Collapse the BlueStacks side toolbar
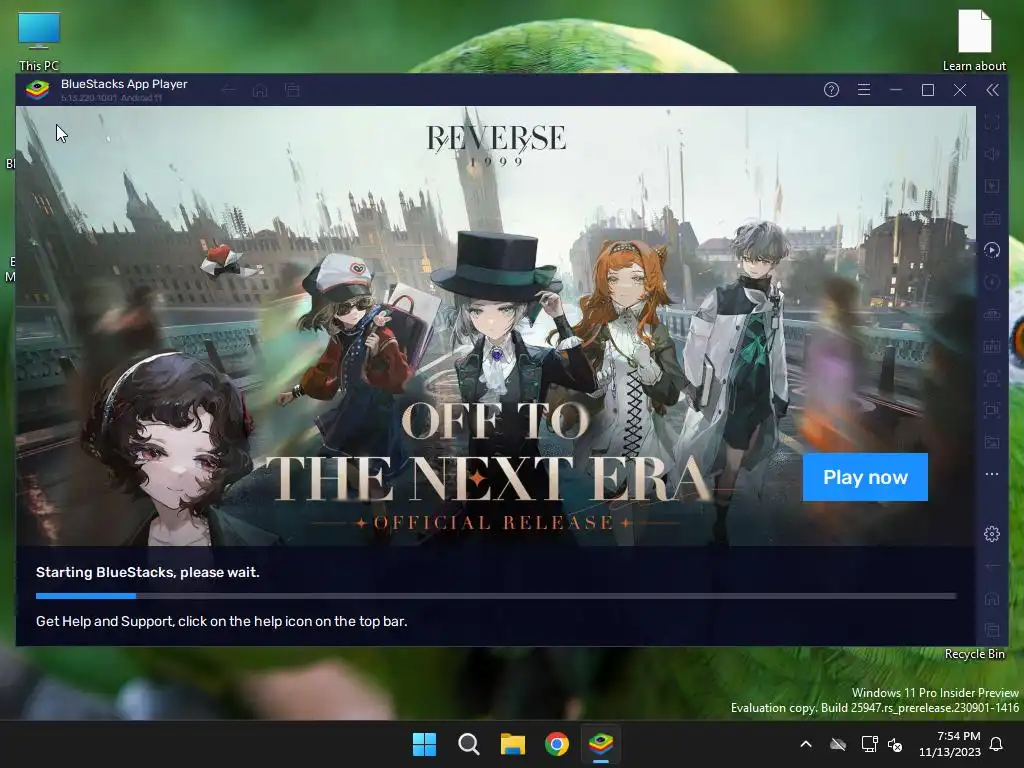 click(x=992, y=90)
